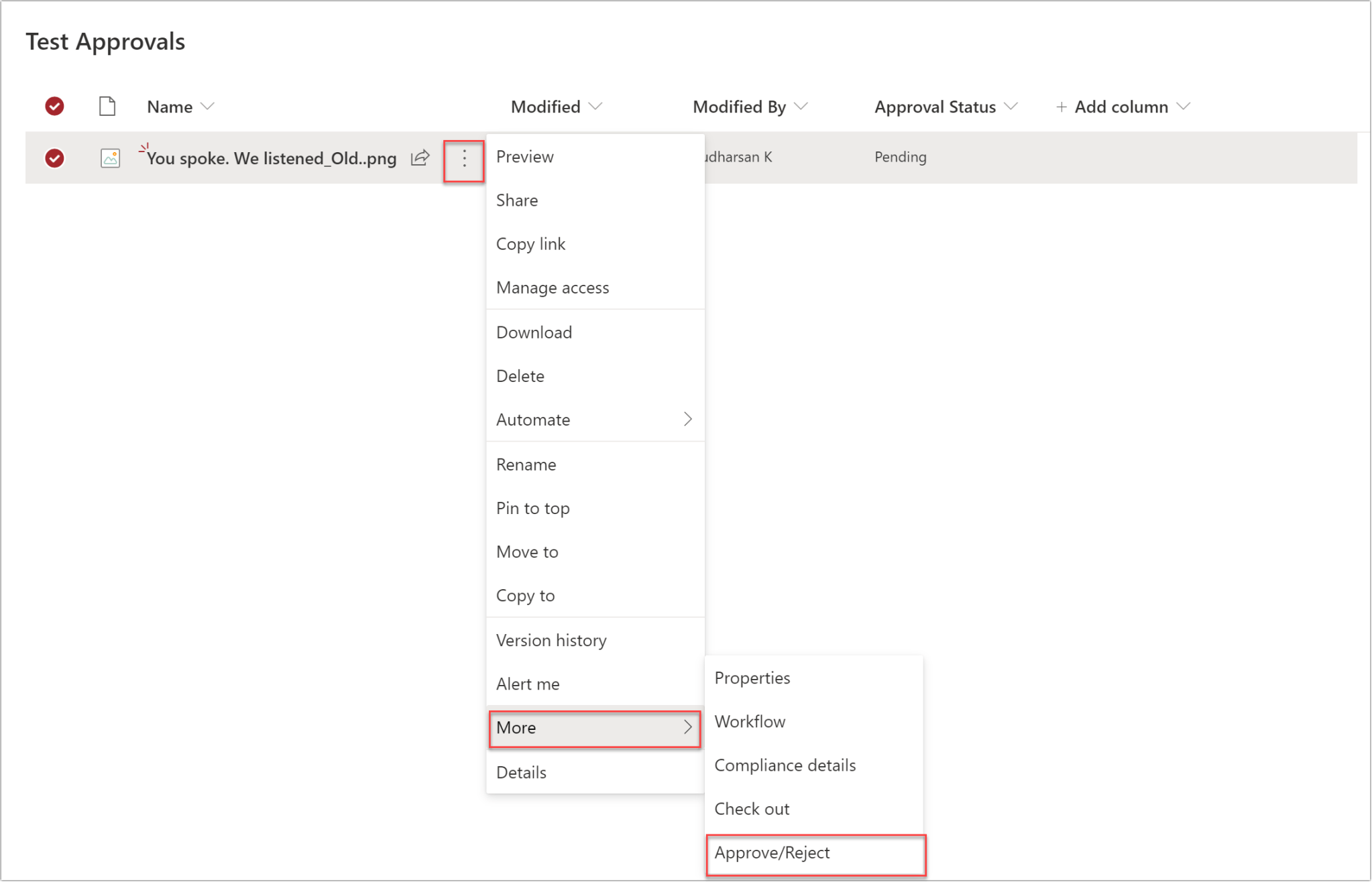
Task: Open the ellipsis menu for the png file
Action: [x=463, y=160]
